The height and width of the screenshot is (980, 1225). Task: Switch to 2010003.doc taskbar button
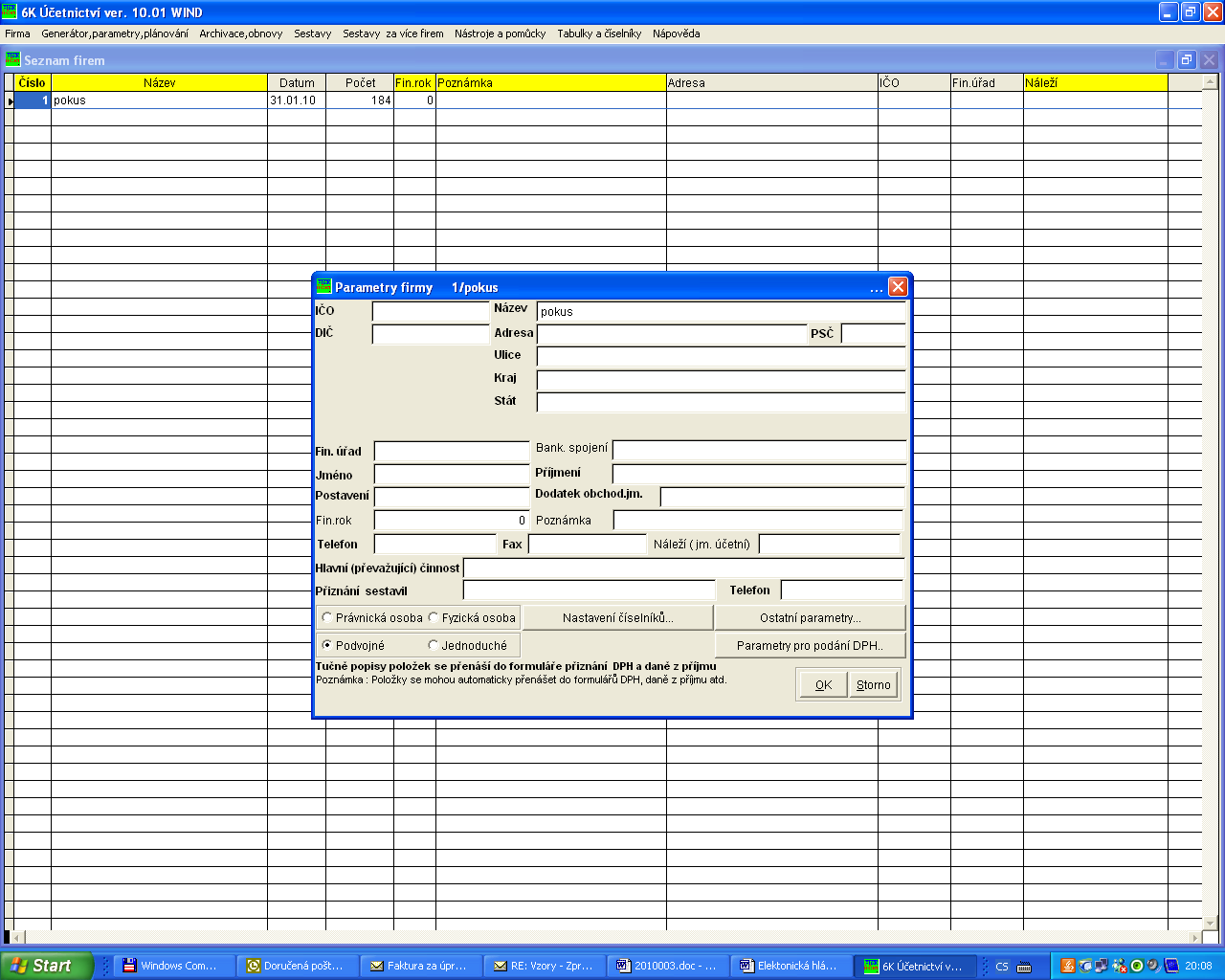click(667, 966)
